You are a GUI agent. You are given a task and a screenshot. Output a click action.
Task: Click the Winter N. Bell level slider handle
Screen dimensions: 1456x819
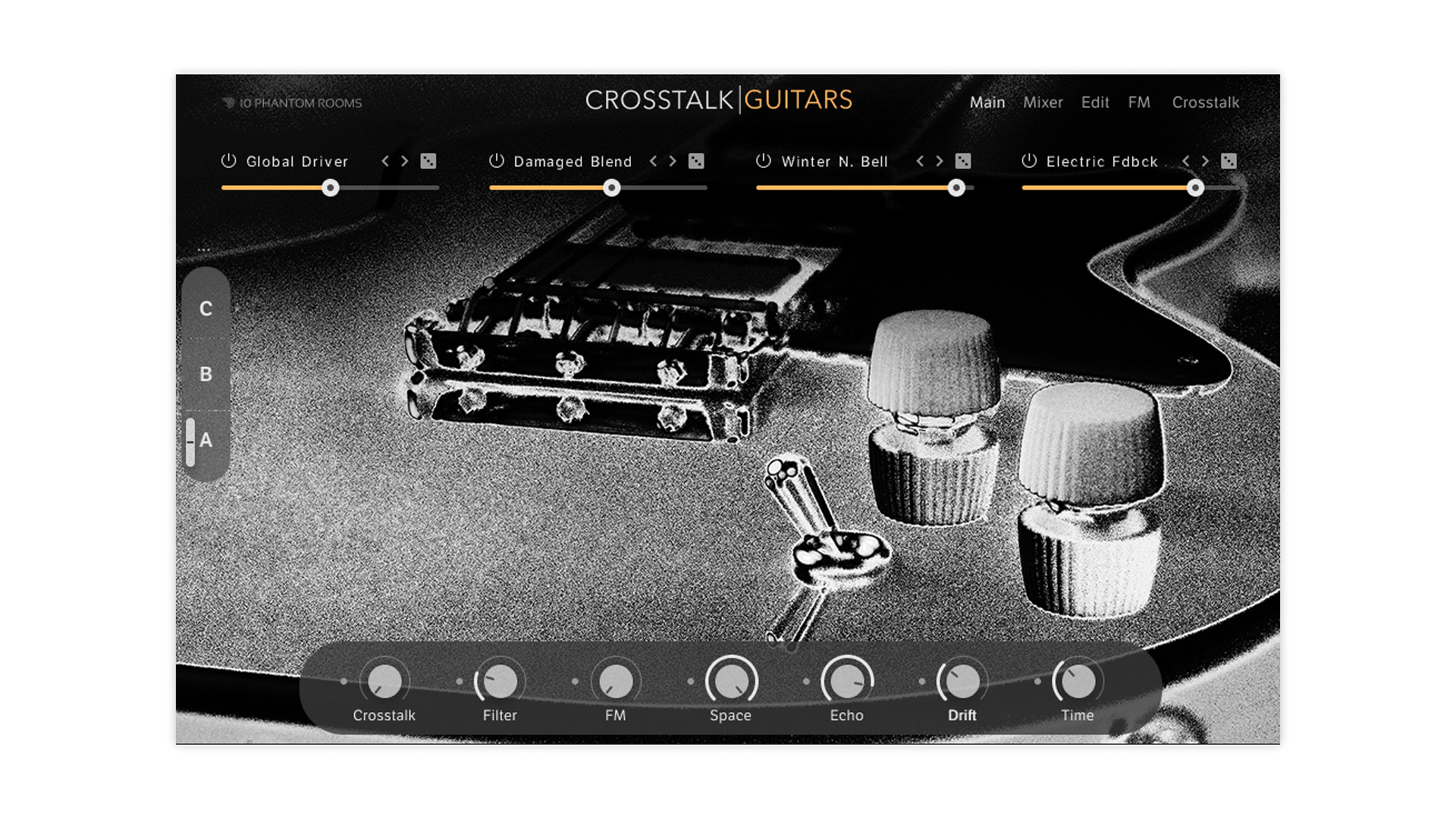pos(956,188)
